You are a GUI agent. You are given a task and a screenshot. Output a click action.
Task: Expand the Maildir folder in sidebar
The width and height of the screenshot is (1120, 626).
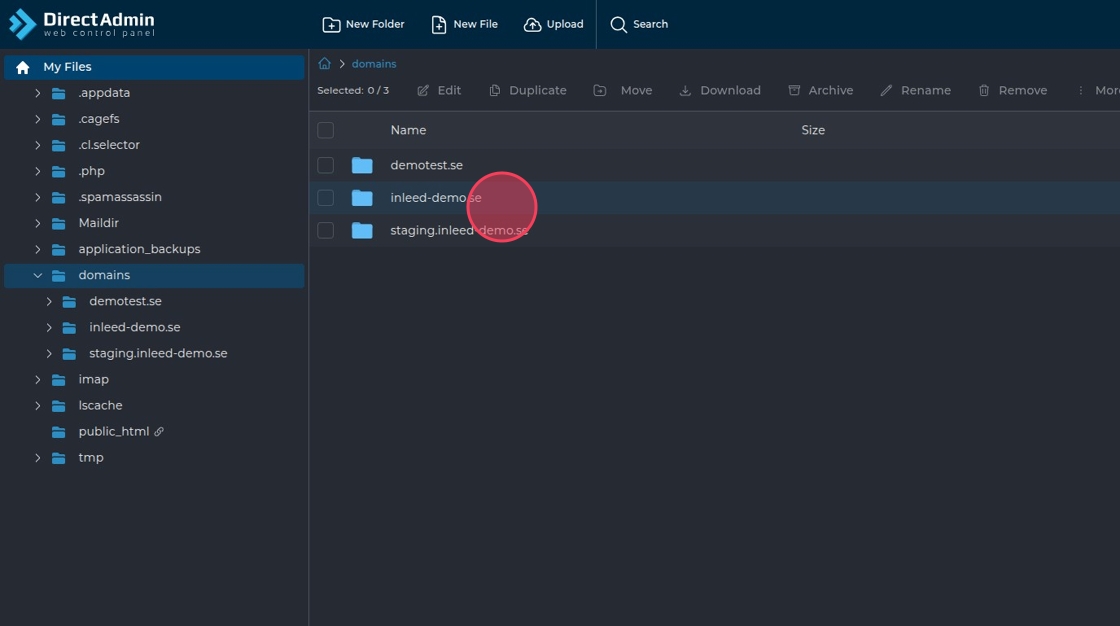tap(38, 223)
